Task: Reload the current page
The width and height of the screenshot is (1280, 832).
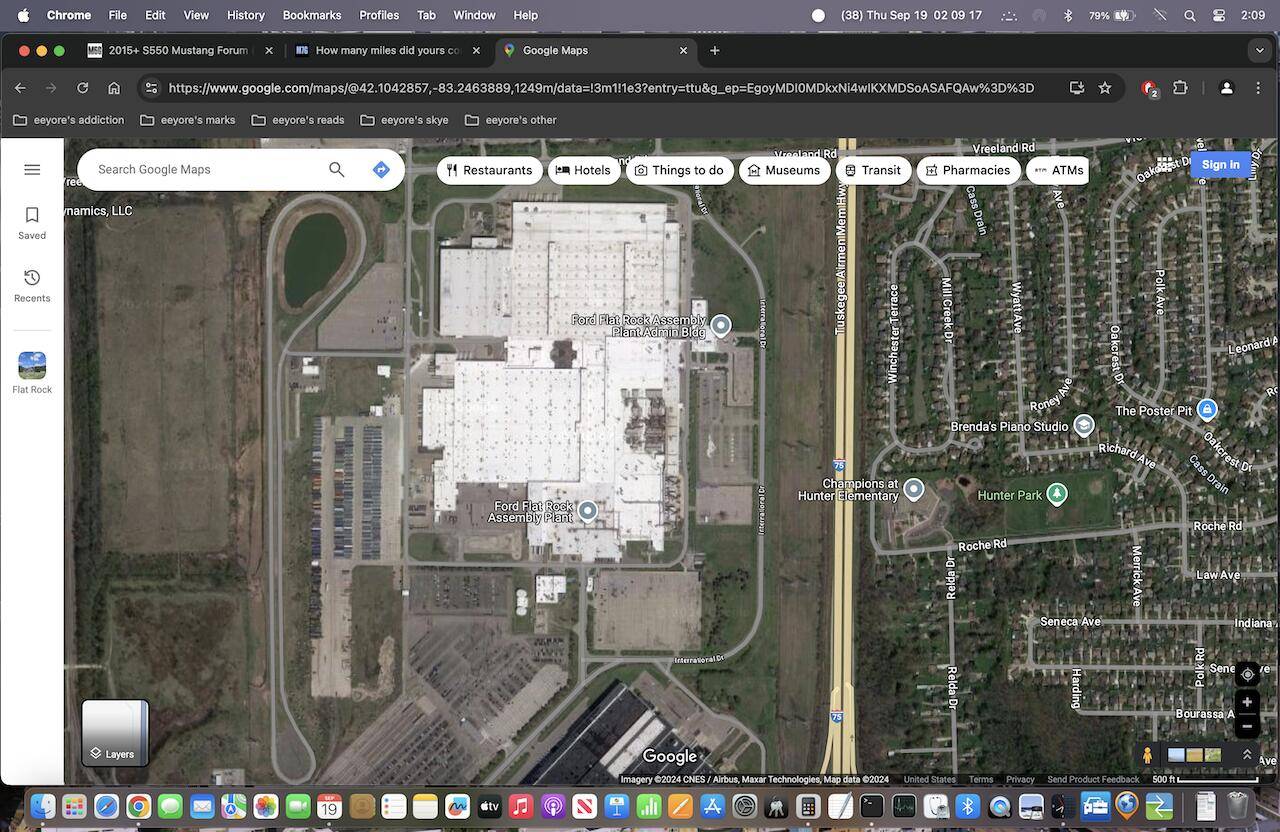Action: 82,88
